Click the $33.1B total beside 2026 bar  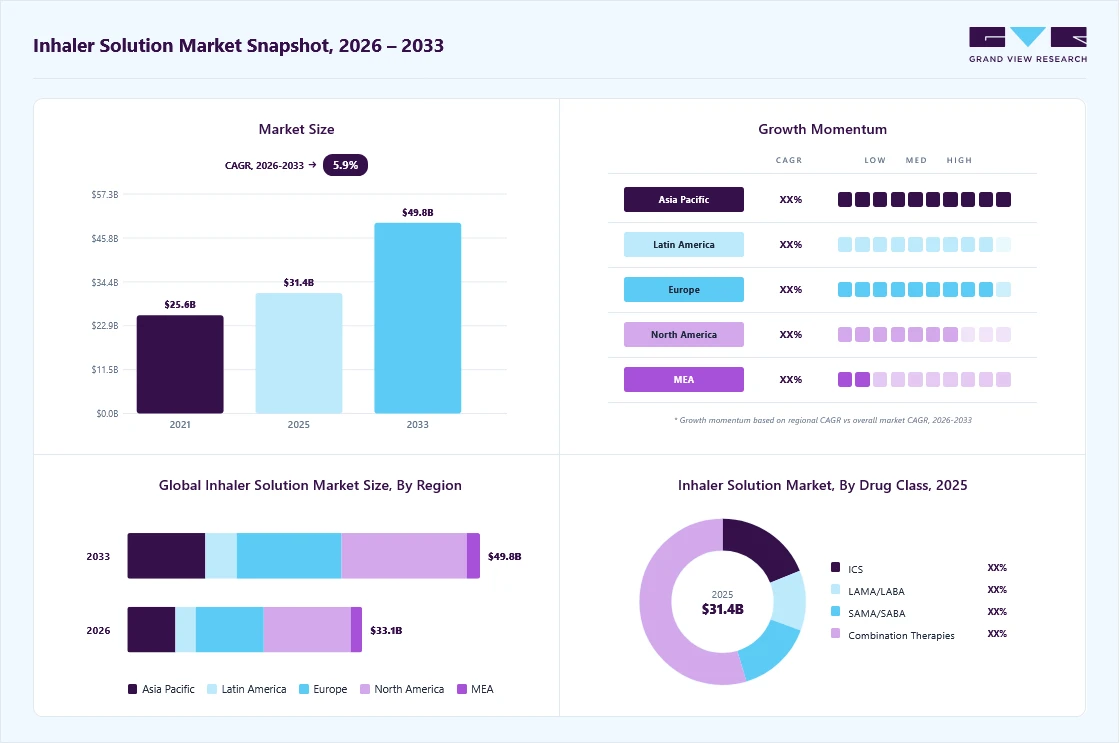[386, 630]
